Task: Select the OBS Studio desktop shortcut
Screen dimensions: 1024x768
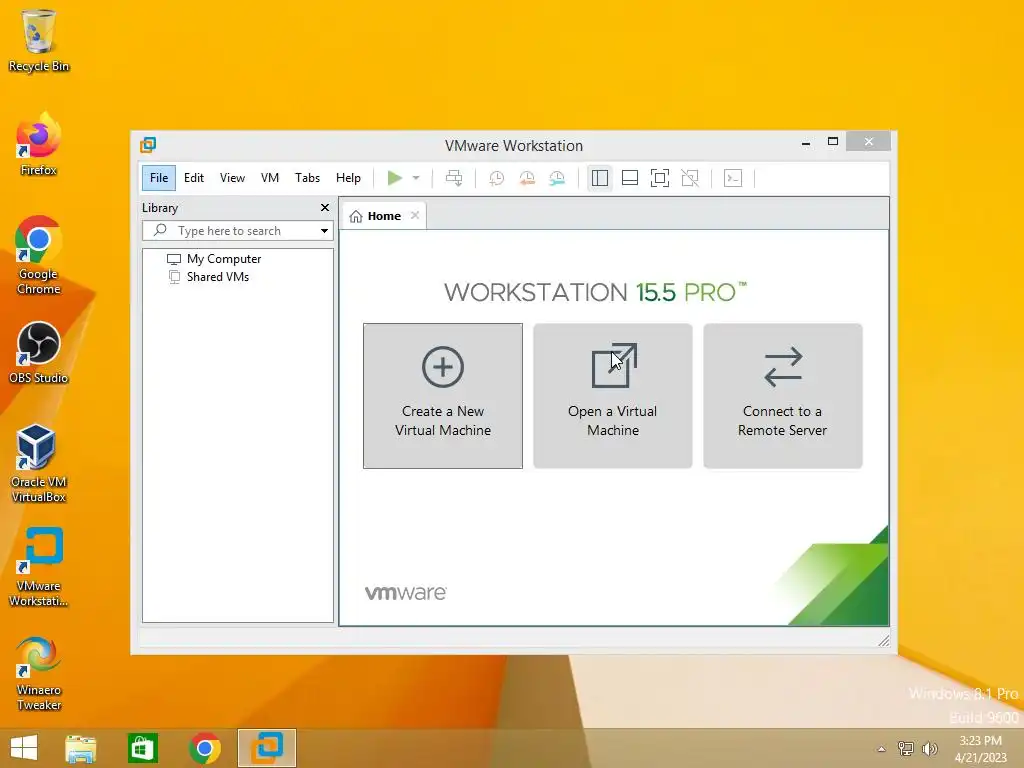Action: [x=39, y=353]
